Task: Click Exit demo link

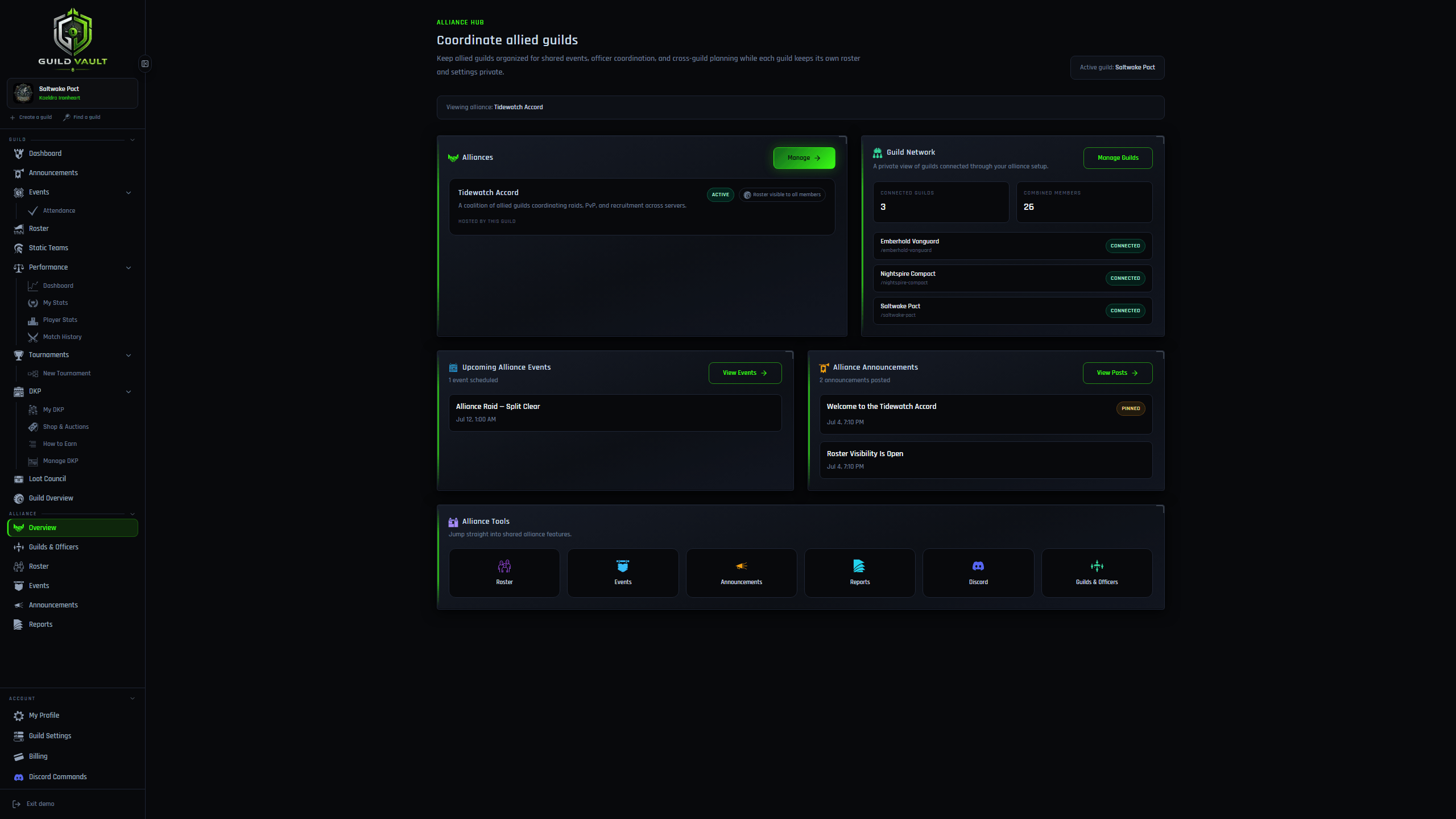Action: pyautogui.click(x=34, y=804)
